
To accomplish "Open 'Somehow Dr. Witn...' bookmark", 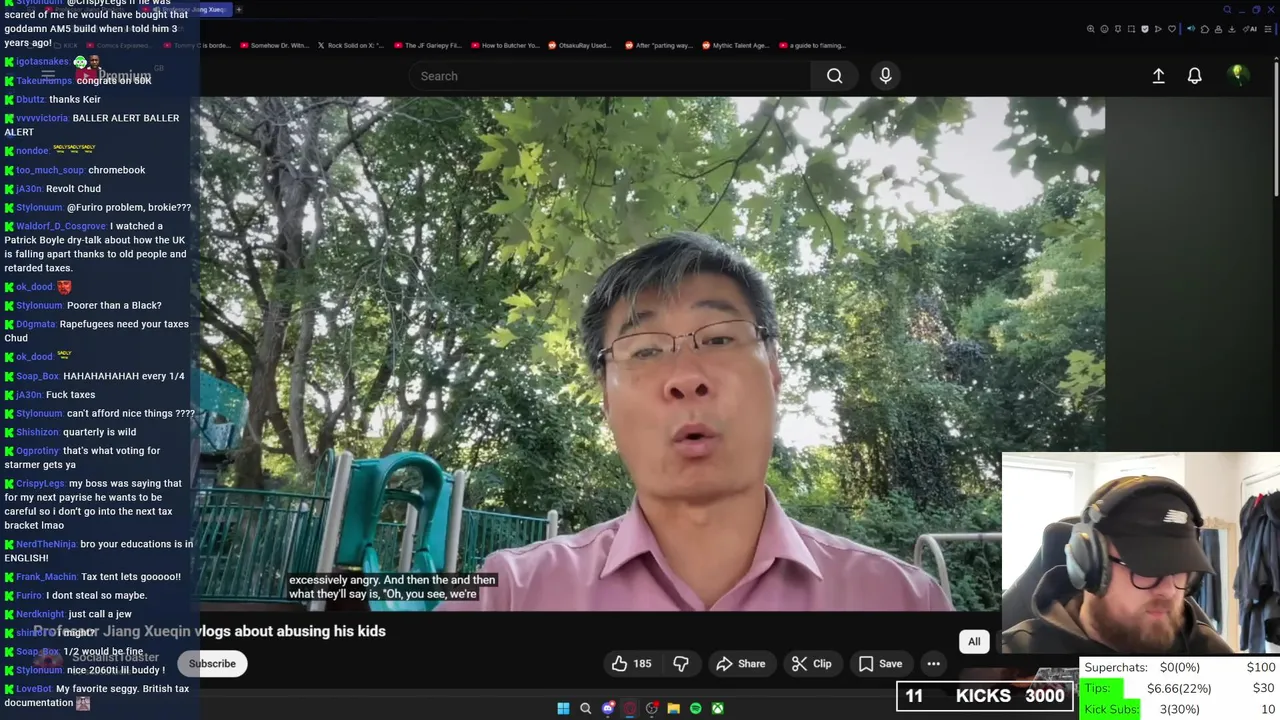I will (x=273, y=45).
